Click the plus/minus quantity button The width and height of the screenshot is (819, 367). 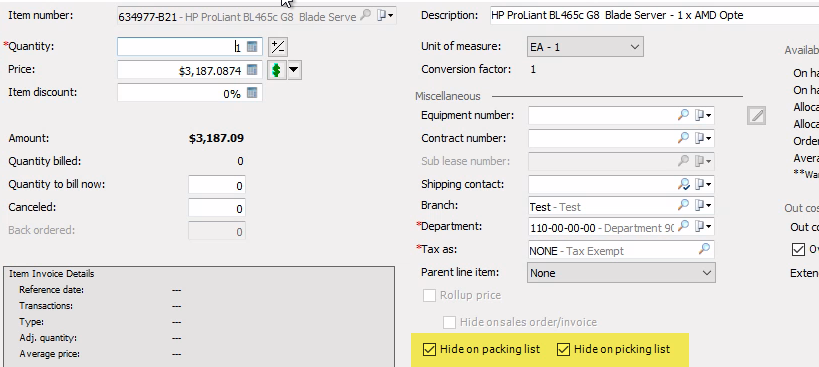[x=278, y=47]
